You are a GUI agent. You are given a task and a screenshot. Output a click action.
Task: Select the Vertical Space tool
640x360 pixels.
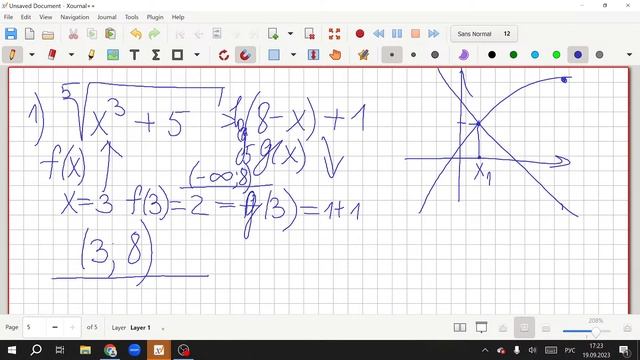313,55
